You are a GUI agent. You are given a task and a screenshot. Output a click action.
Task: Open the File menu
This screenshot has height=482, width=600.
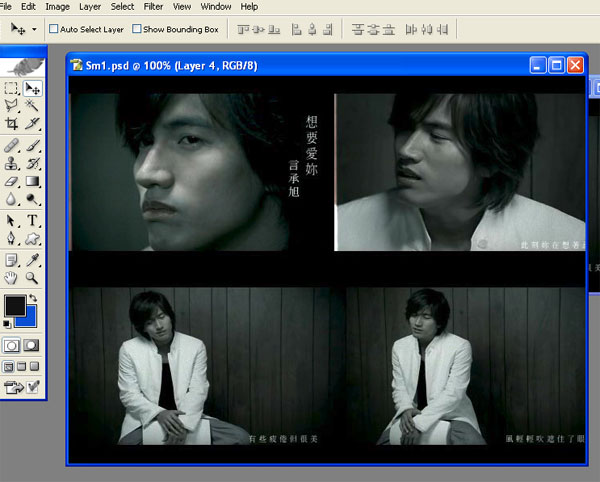5,7
